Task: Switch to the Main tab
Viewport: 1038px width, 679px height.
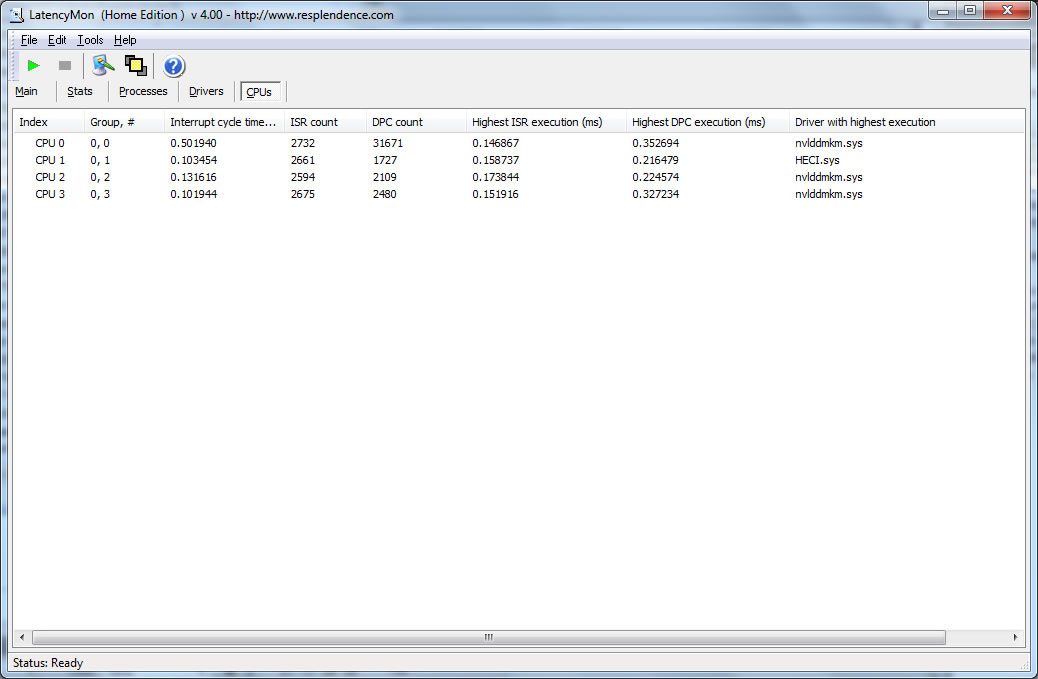Action: [27, 92]
